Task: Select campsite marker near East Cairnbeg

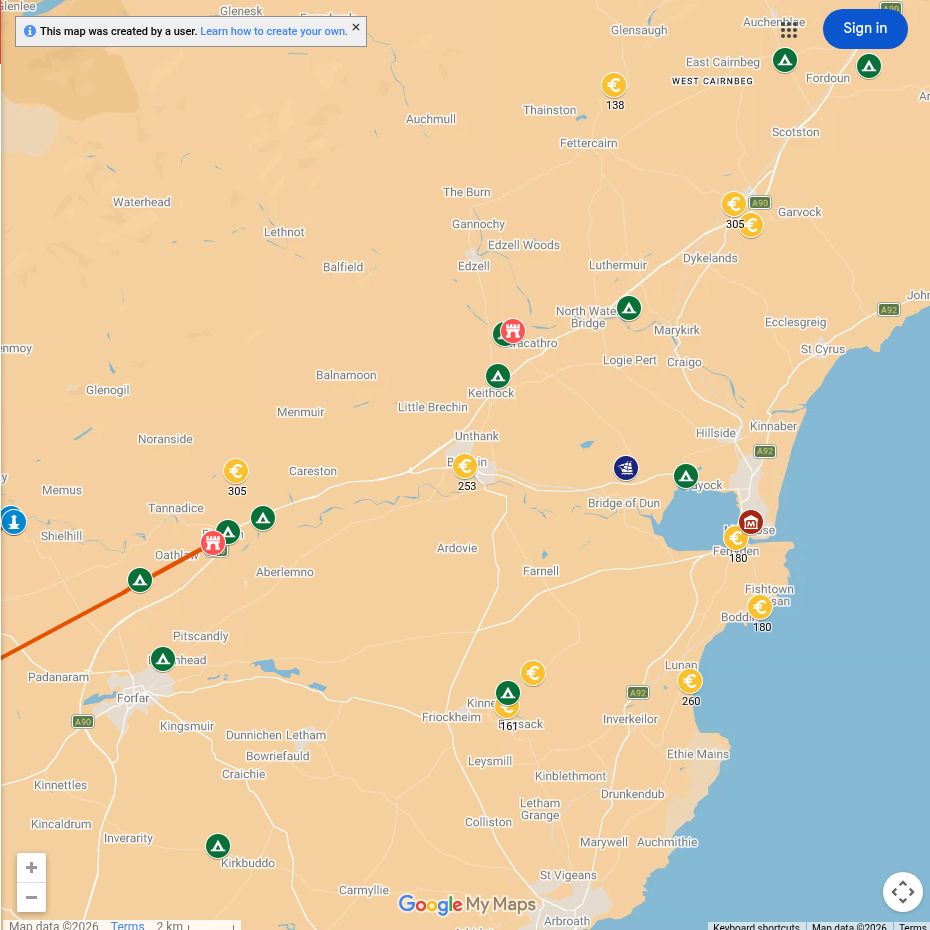Action: point(785,60)
